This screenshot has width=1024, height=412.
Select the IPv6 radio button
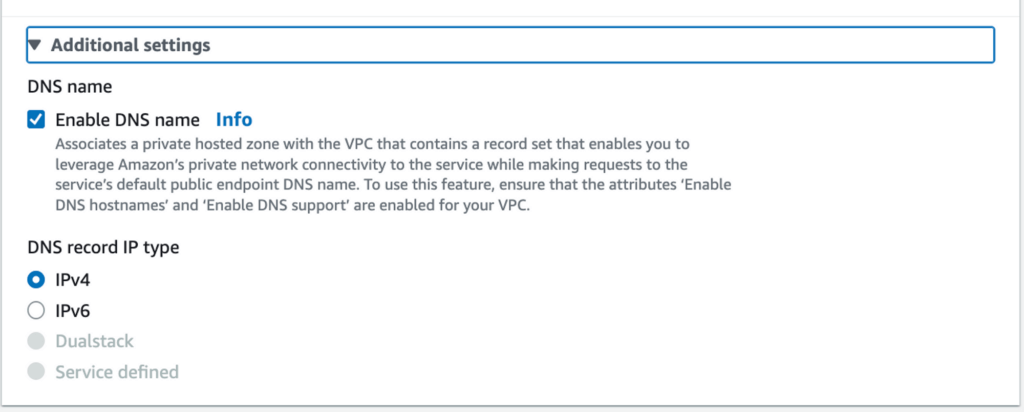(x=36, y=311)
